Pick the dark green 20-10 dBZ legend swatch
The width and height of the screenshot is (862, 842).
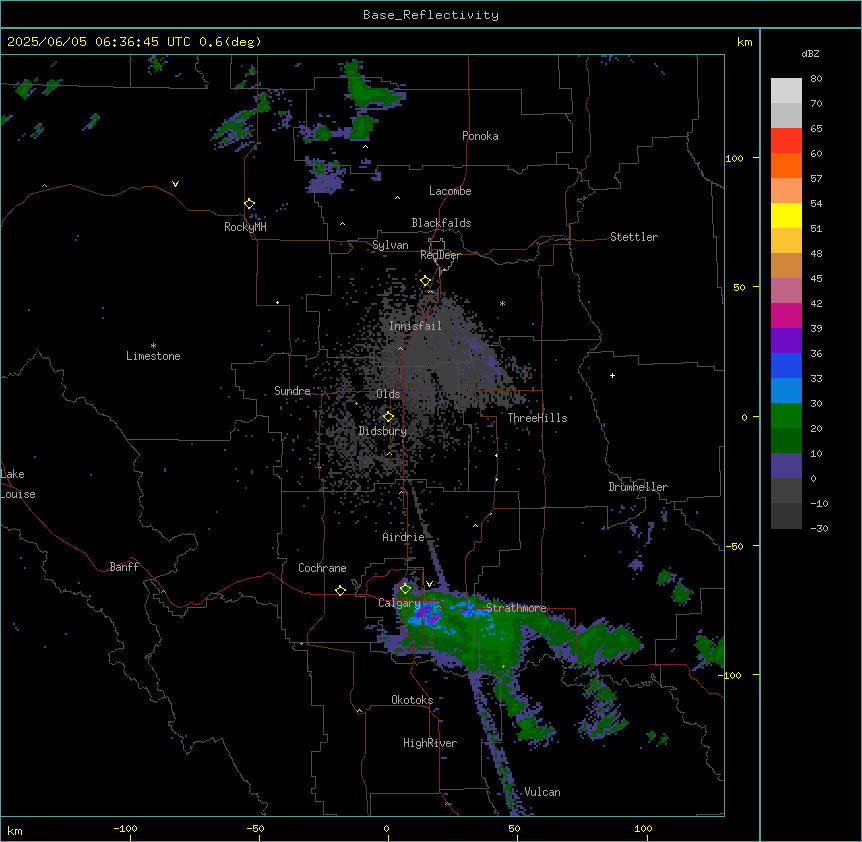786,440
